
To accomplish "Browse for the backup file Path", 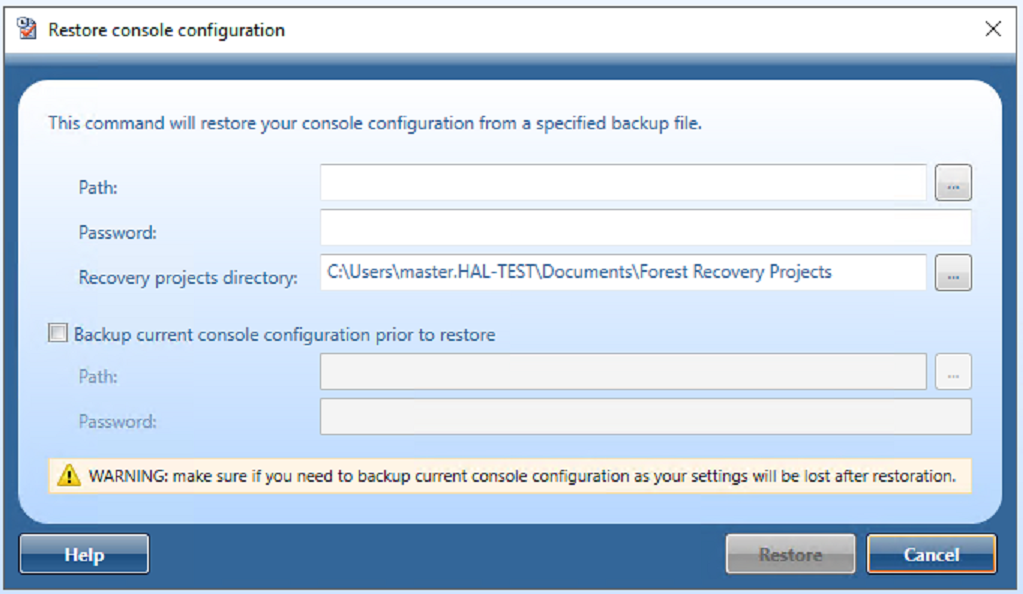I will [953, 183].
